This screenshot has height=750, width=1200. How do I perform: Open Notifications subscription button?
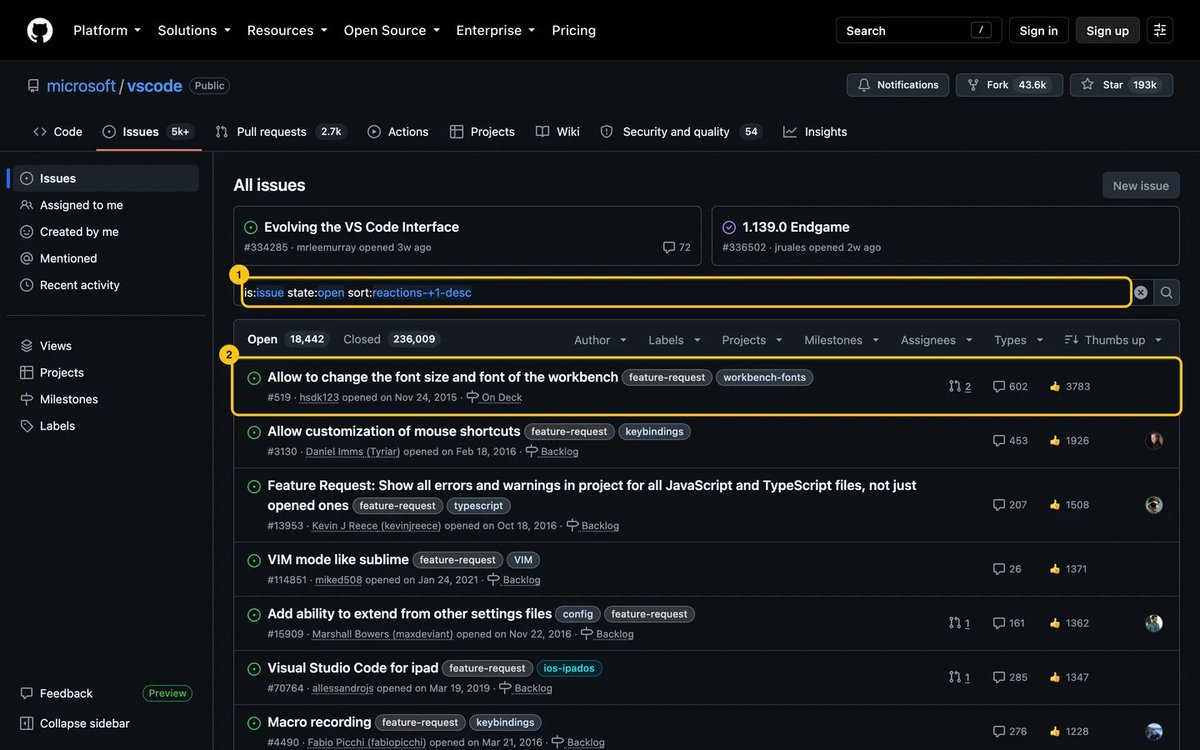point(897,85)
